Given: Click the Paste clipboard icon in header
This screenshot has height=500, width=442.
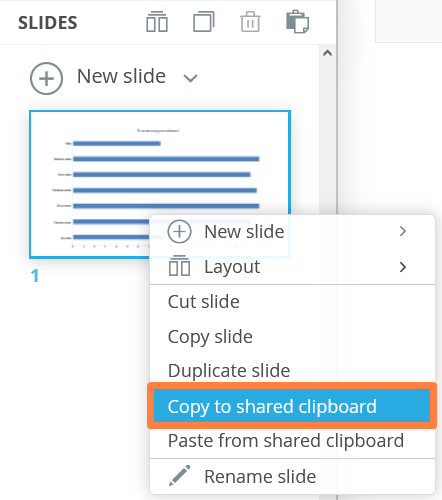Looking at the screenshot, I should (297, 22).
